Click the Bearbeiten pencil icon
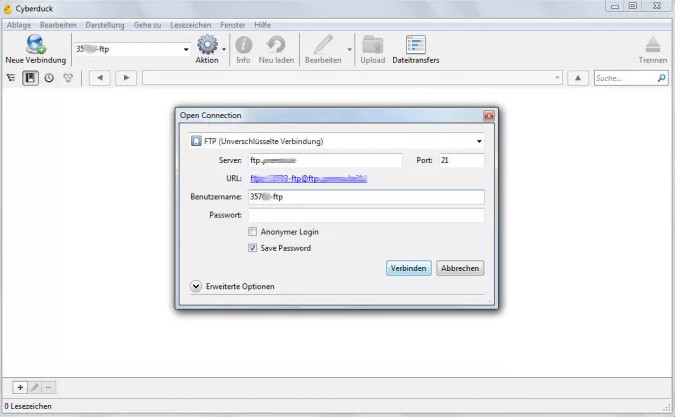The height and width of the screenshot is (417, 675). pos(323,45)
